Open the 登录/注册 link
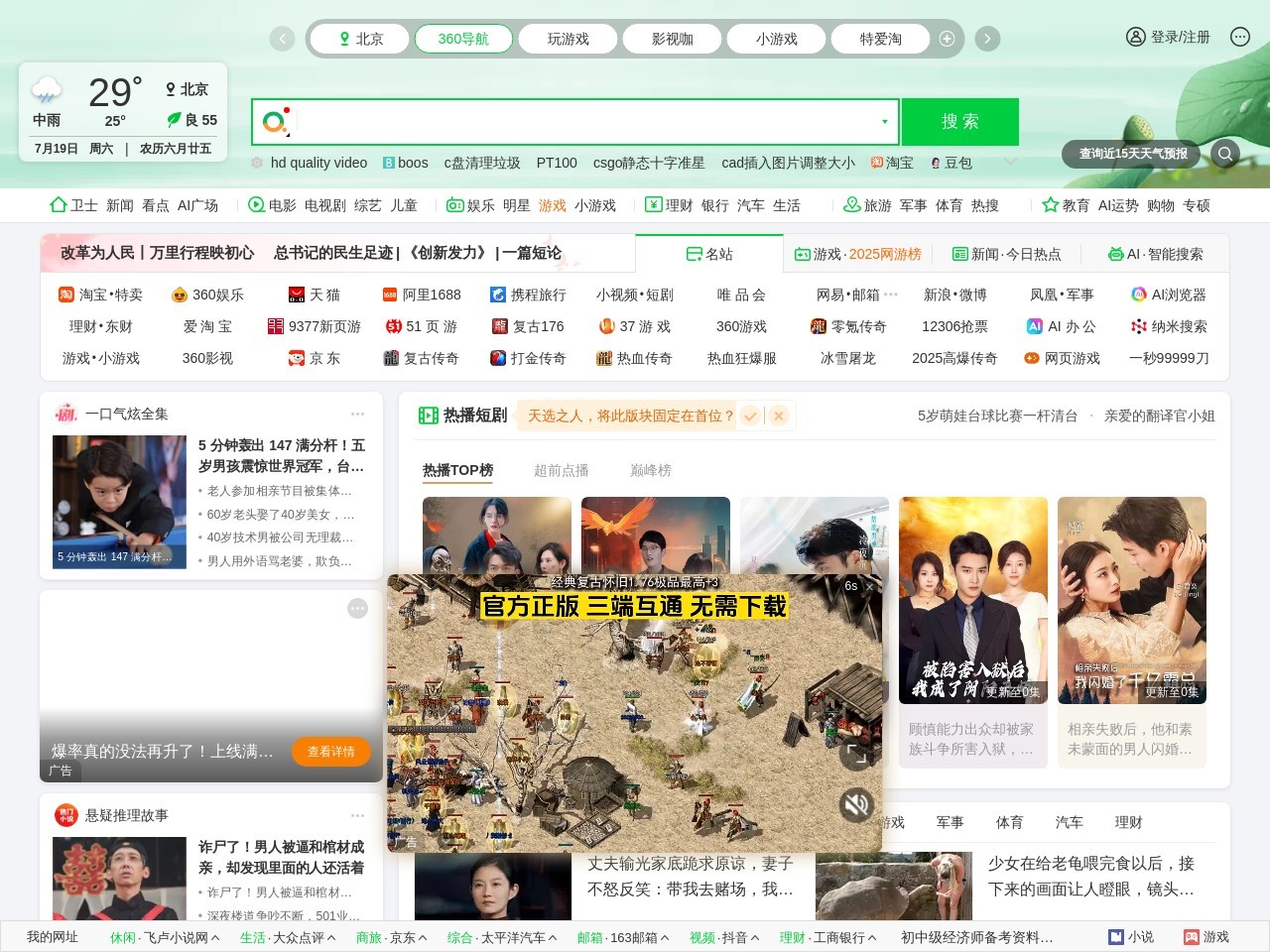Screen dimensions: 1270x952 pos(1181,37)
